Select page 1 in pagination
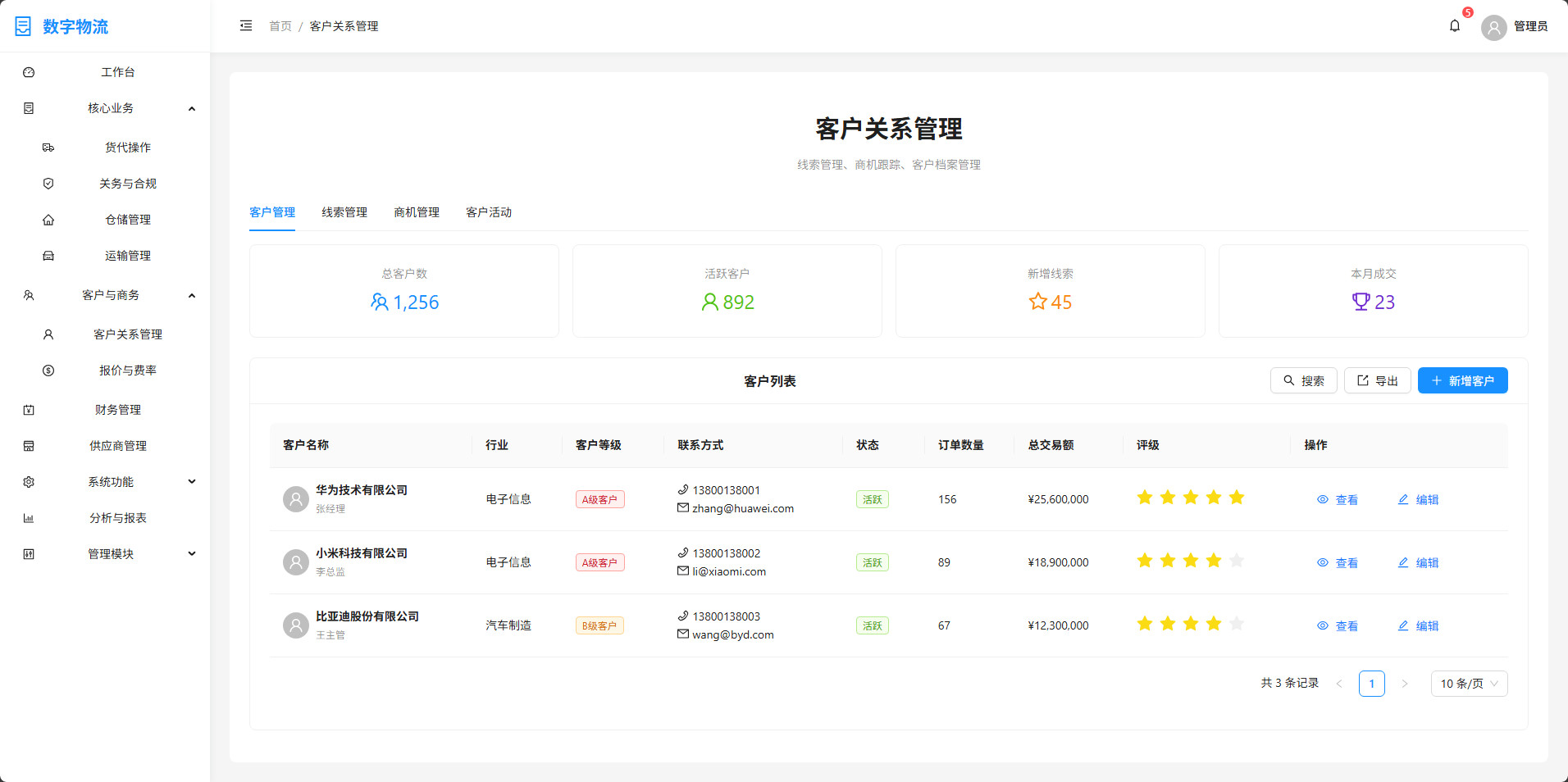This screenshot has width=1568, height=782. [x=1372, y=683]
